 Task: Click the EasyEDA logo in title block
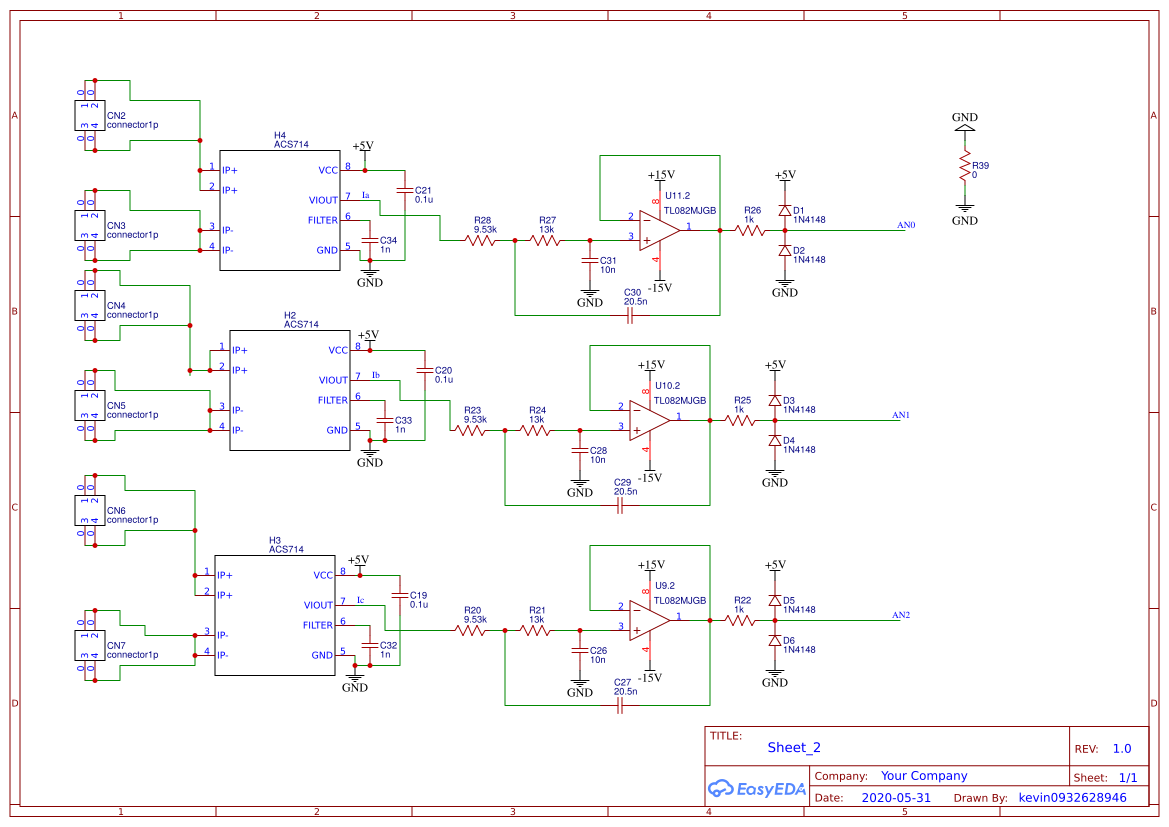click(x=757, y=789)
